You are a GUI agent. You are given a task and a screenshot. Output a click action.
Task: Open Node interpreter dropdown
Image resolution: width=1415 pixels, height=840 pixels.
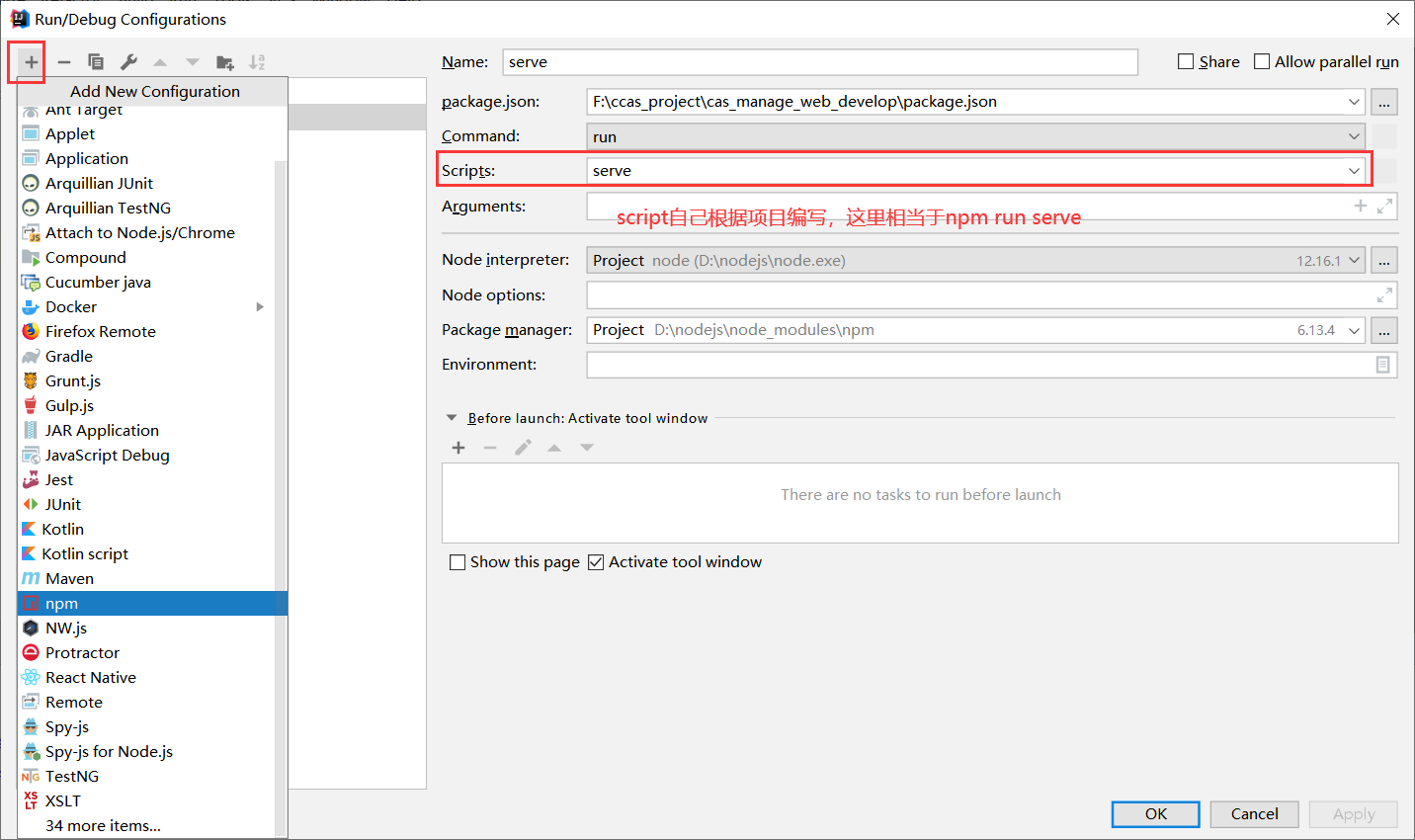[x=1354, y=261]
